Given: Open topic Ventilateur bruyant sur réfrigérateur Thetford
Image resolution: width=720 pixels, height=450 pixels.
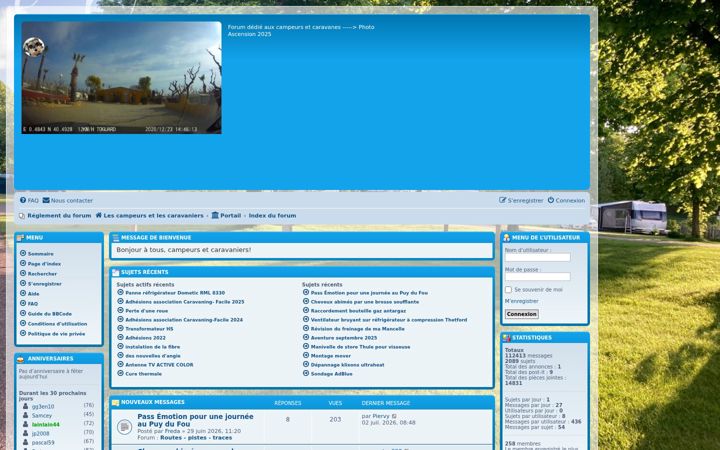Looking at the screenshot, I should tap(389, 320).
